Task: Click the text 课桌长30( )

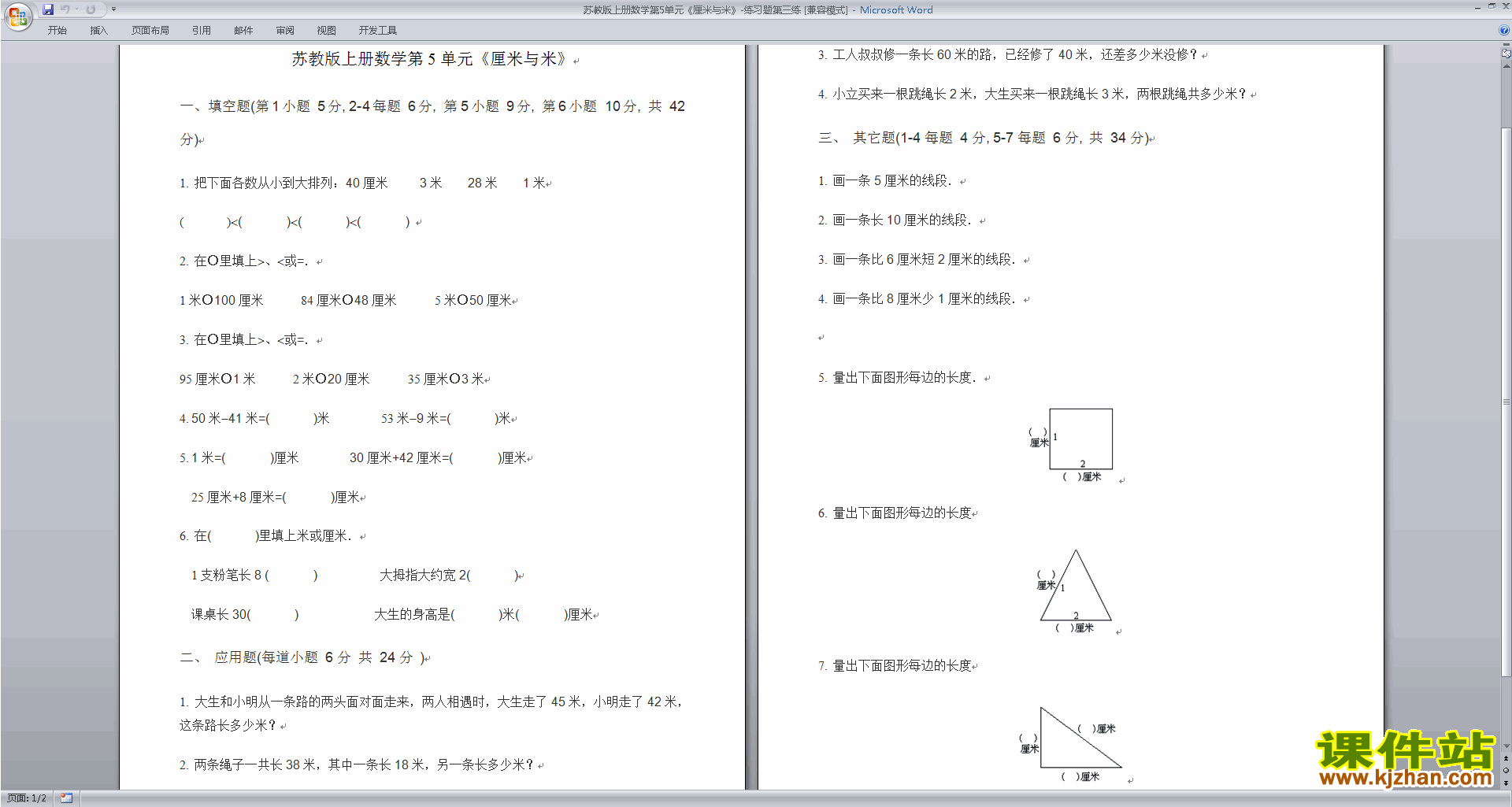Action: point(245,615)
